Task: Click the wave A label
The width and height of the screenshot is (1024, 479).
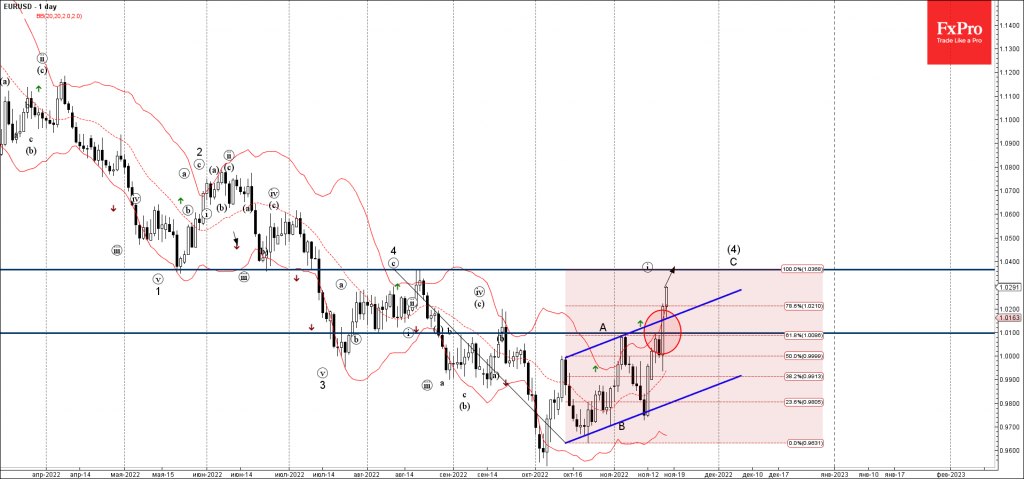Action: pos(602,327)
